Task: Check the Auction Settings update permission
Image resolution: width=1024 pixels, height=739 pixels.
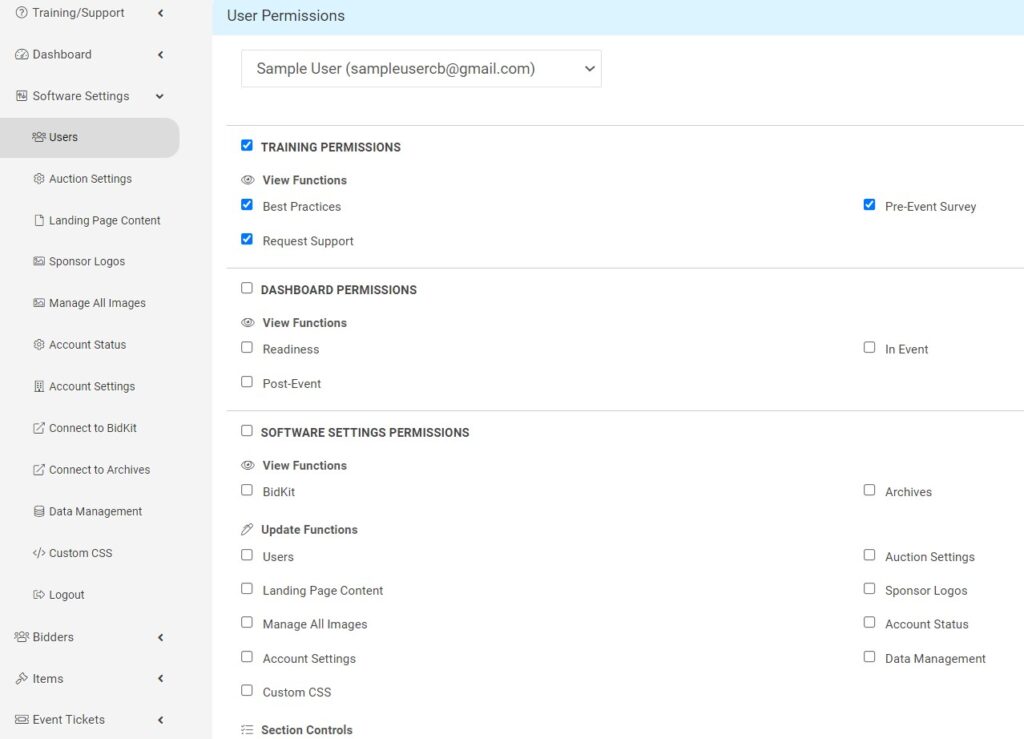Action: [869, 555]
